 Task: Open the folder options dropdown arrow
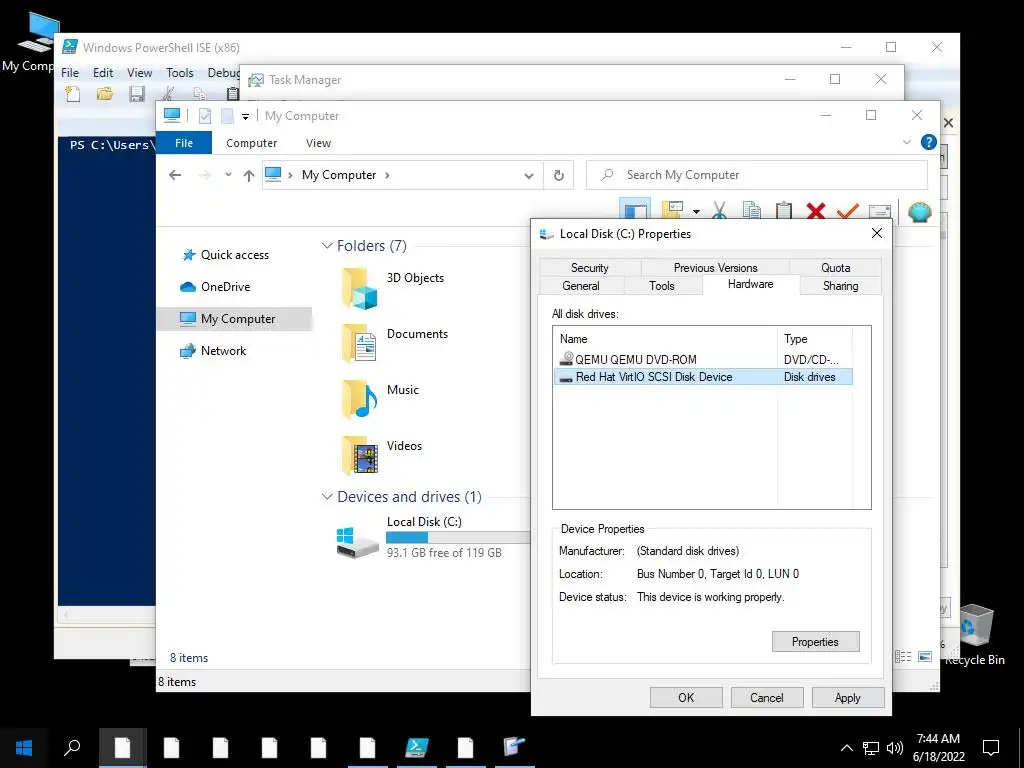point(696,212)
